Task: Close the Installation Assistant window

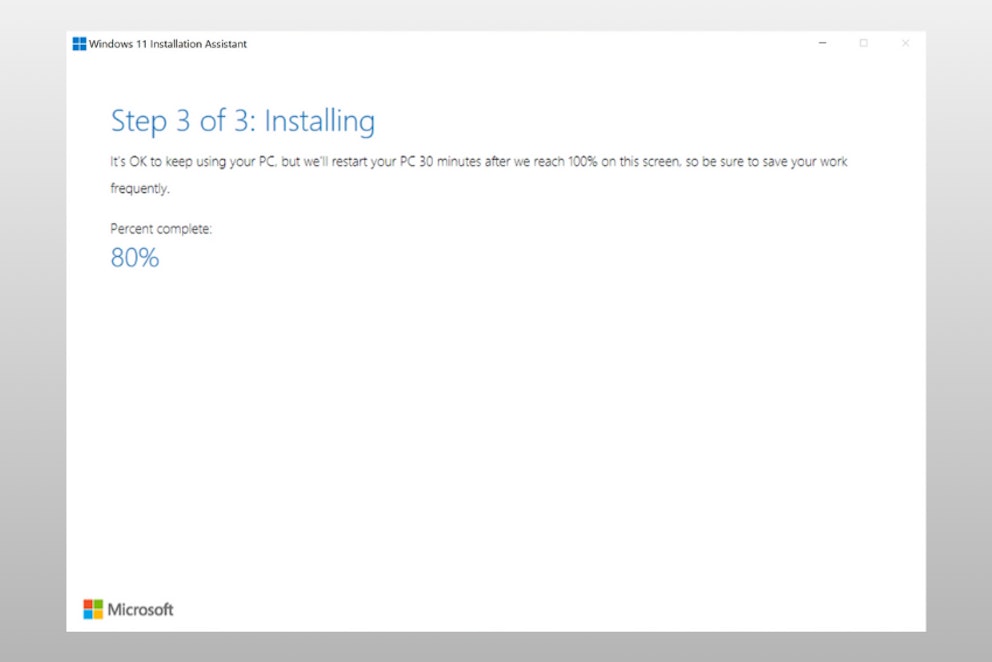Action: pos(906,44)
